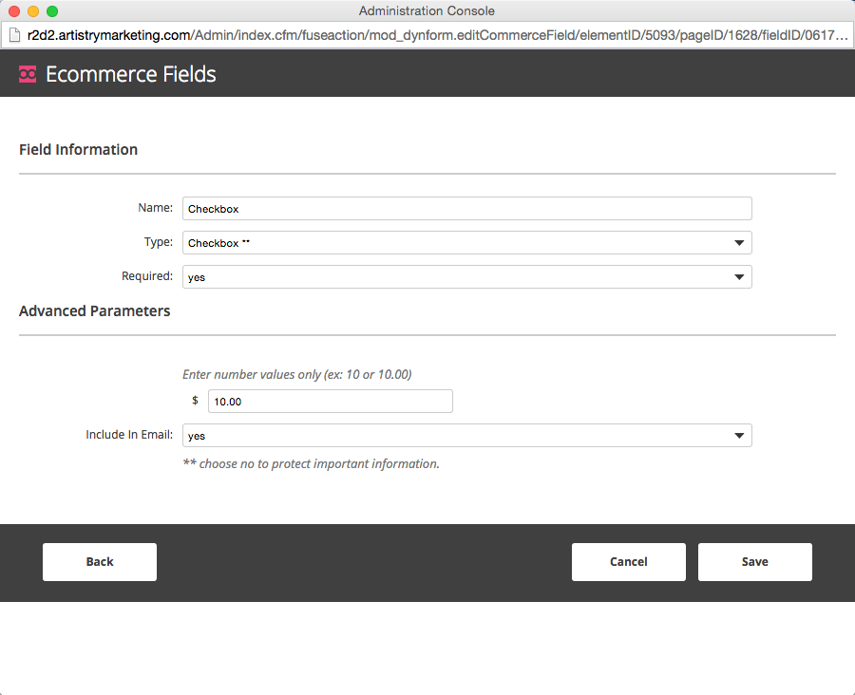Click the pink Ecommerce Fields logo icon

click(27, 74)
